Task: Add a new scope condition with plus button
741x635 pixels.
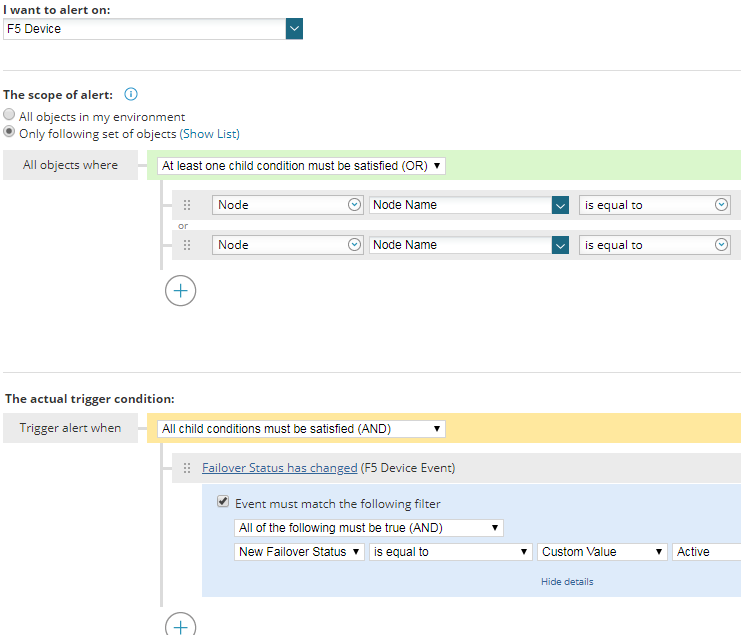Action: [181, 291]
